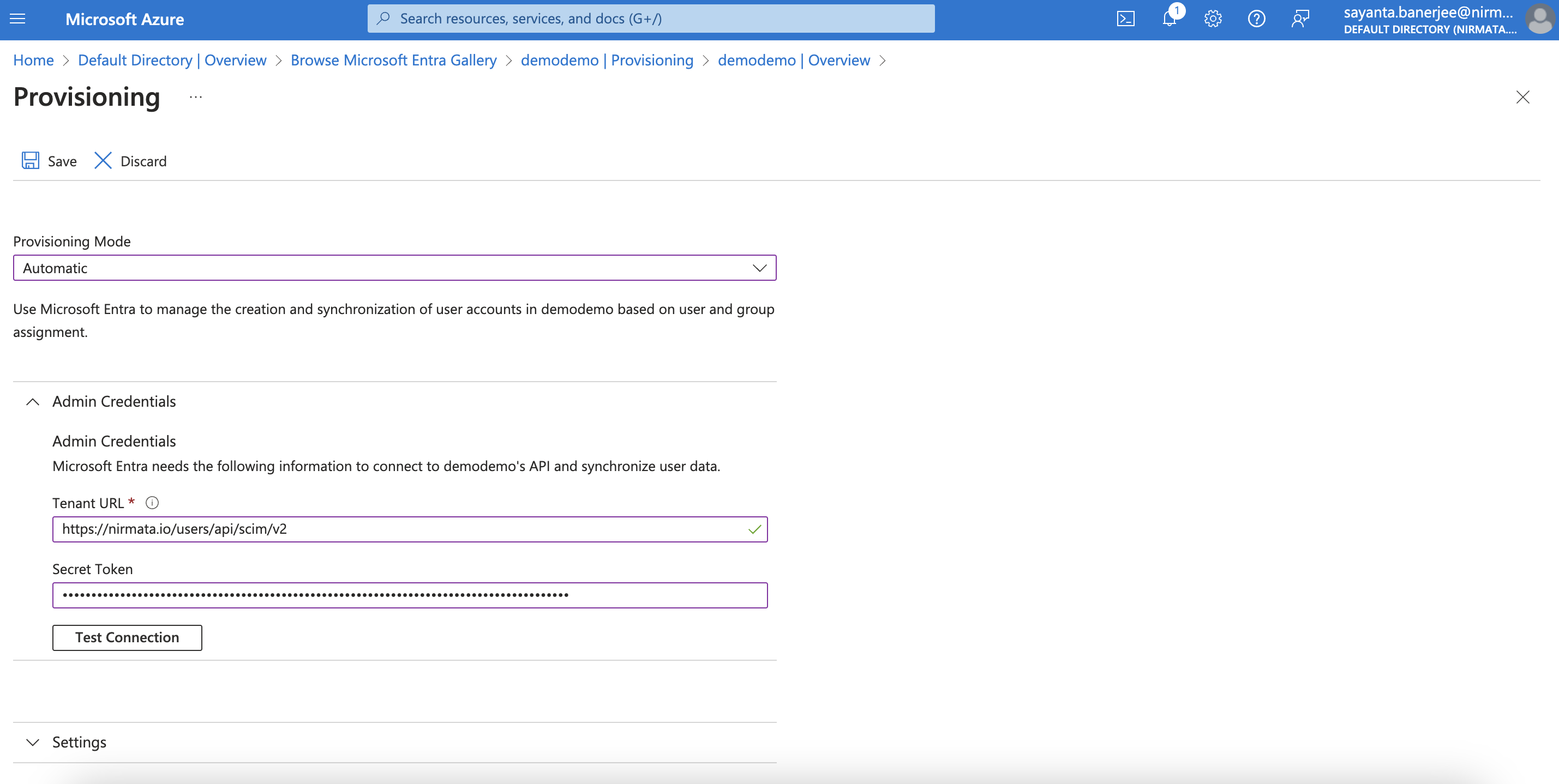
Task: Click the Discard button label
Action: 143,161
